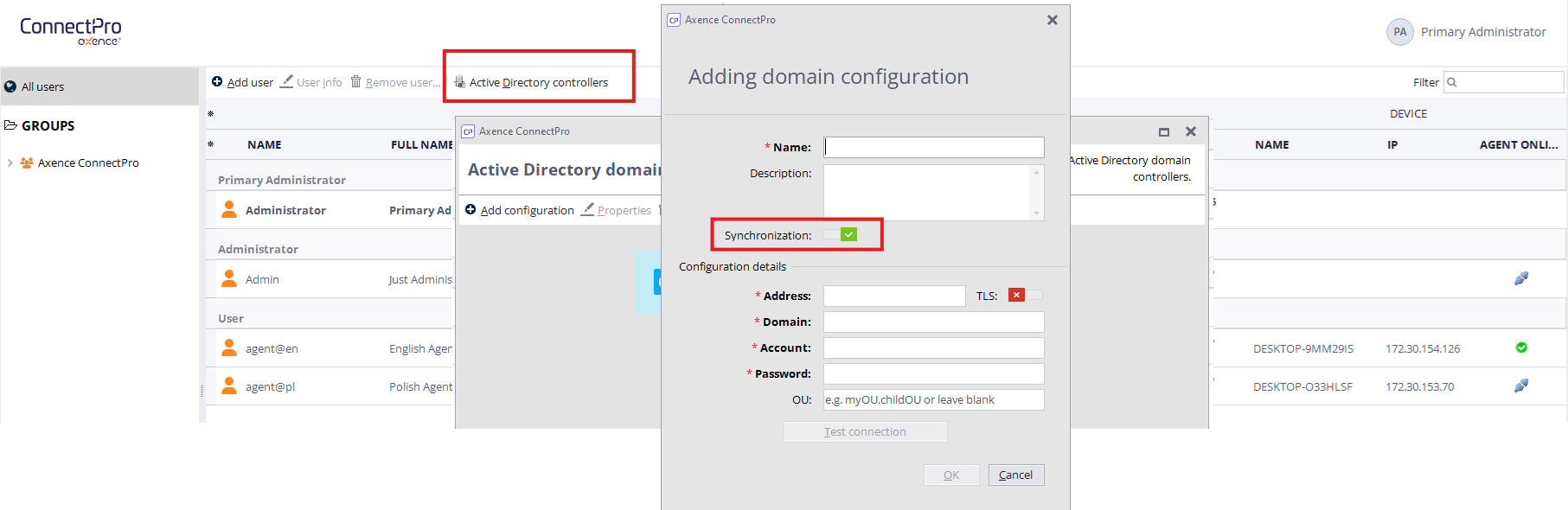Viewport: 1568px width, 510px height.
Task: Click the orange Administrator user icon
Action: pyautogui.click(x=229, y=210)
